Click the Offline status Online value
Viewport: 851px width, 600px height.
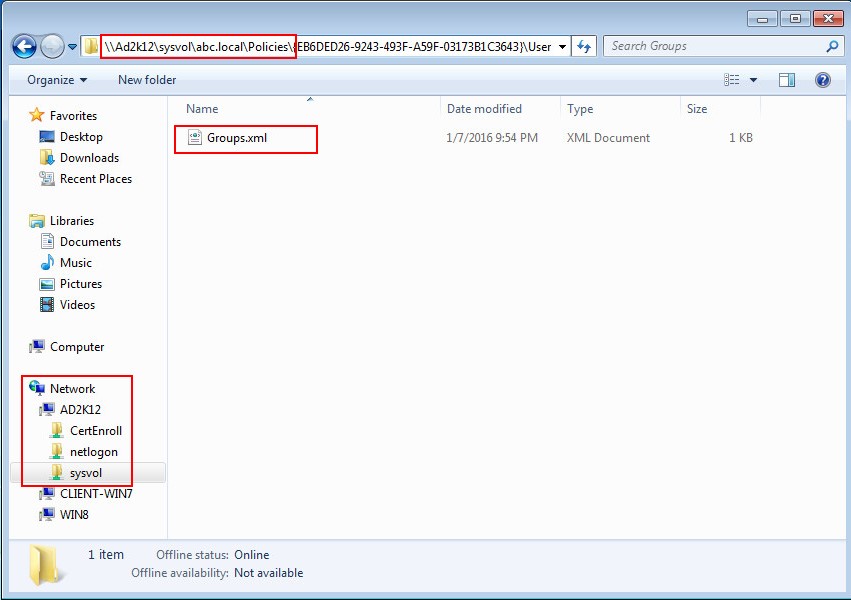[252, 555]
